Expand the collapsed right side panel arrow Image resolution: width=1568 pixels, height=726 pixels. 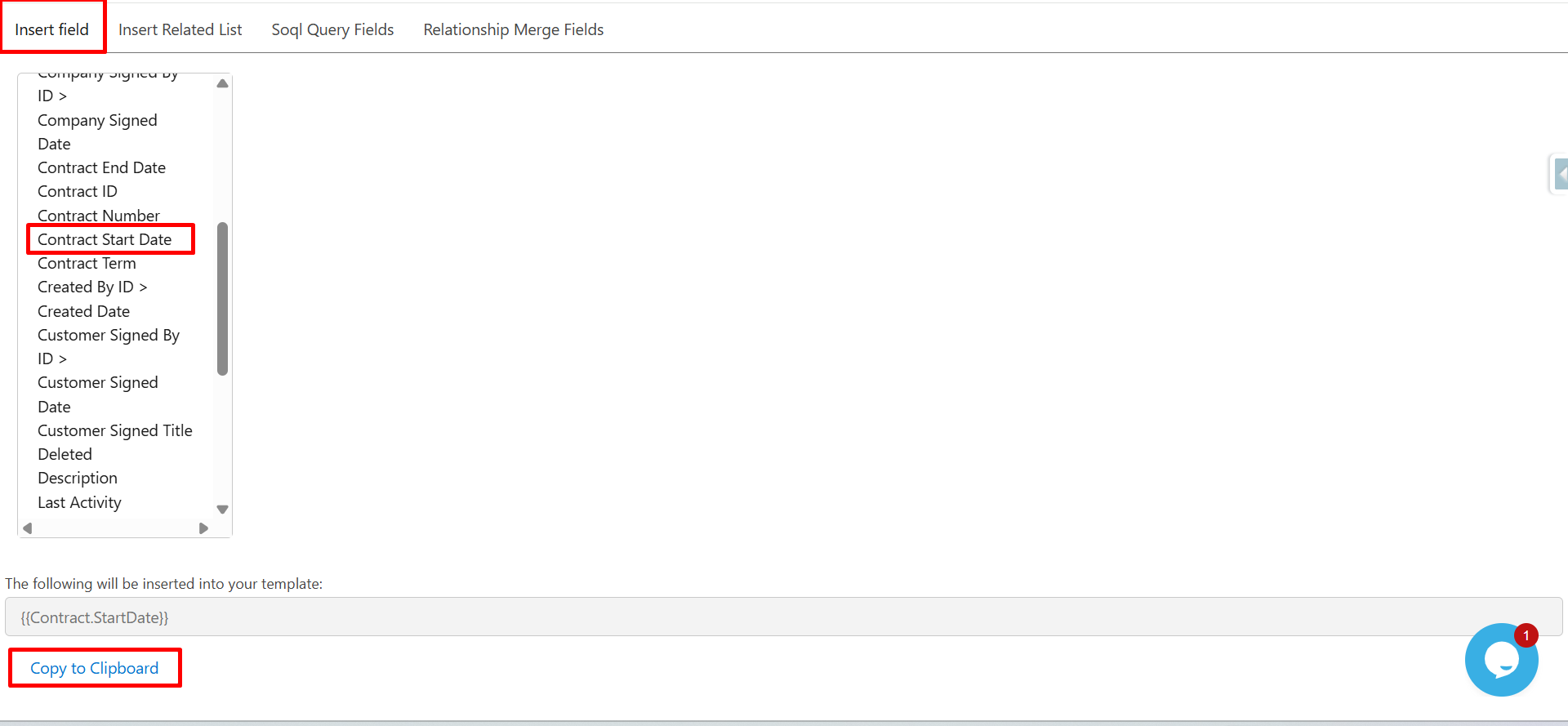coord(1560,174)
